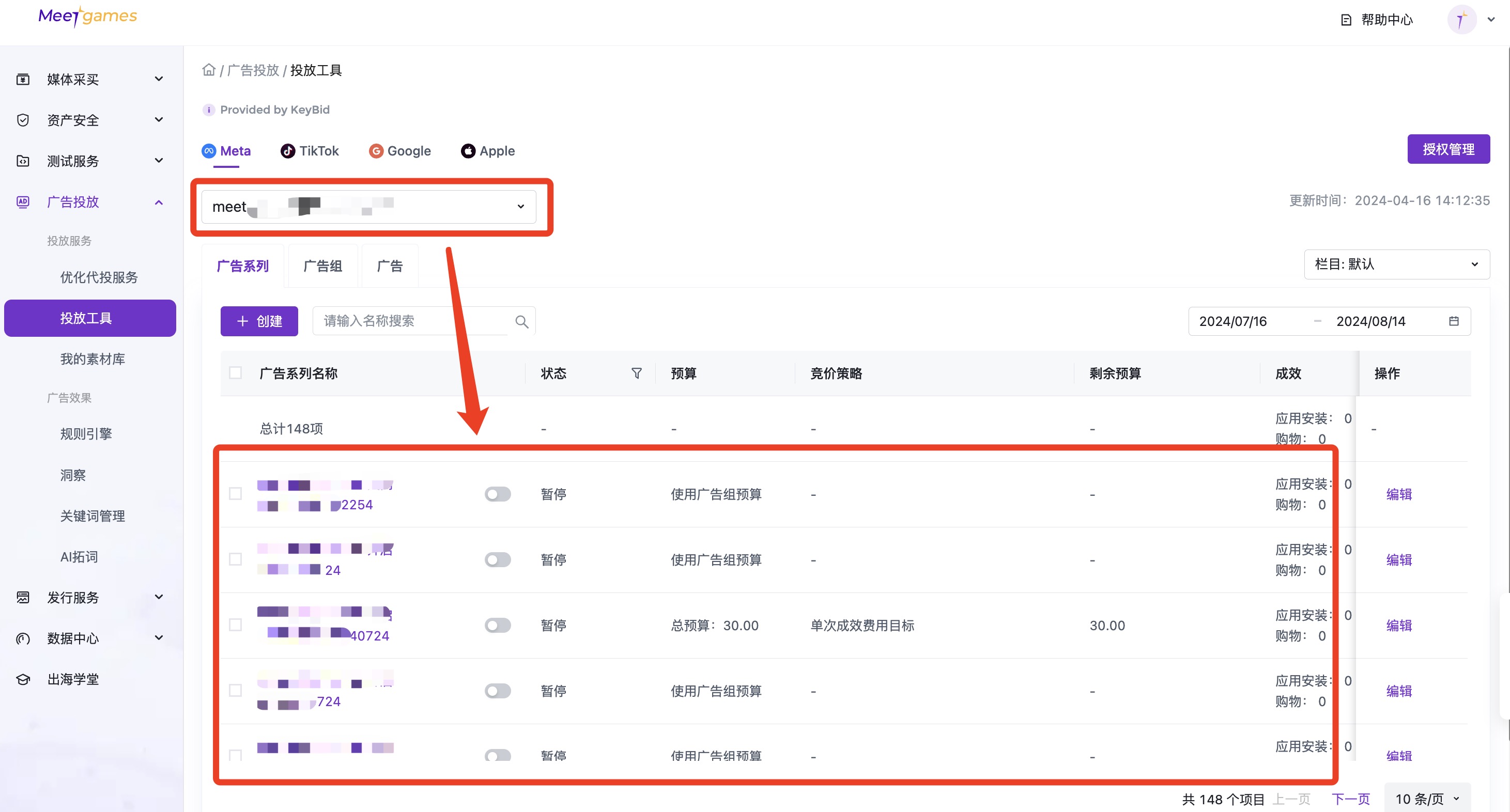Expand the 资产安全 menu
The height and width of the screenshot is (812, 1510).
[159, 120]
